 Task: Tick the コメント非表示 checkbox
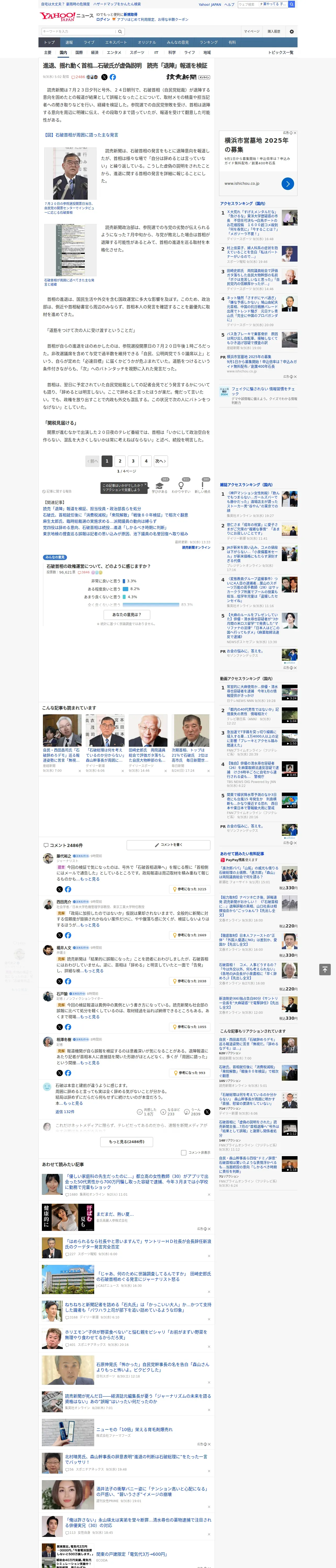click(x=183, y=1152)
